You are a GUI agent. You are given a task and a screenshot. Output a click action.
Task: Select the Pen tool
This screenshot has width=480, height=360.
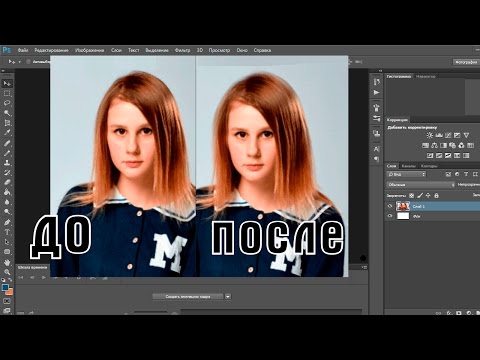point(7,222)
